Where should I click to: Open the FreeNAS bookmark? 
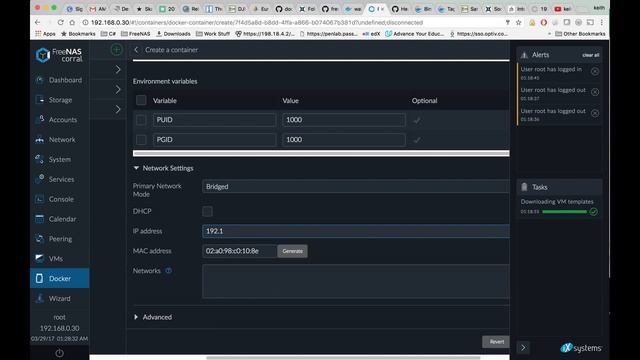pos(136,34)
